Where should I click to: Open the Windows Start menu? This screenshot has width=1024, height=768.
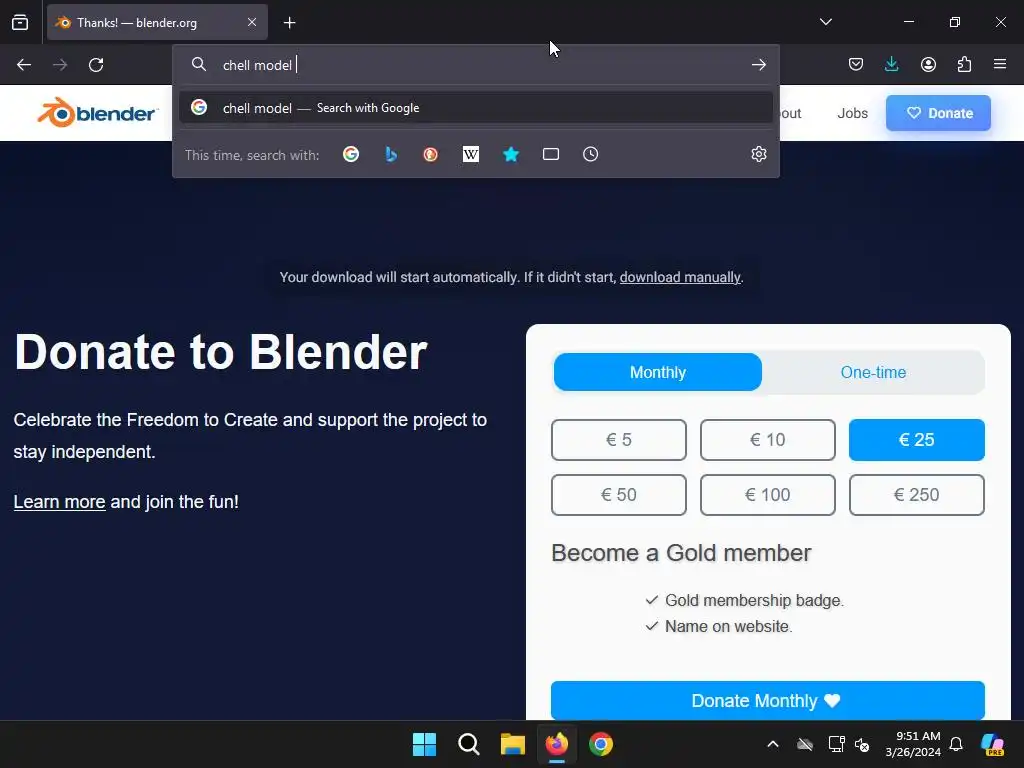[x=424, y=744]
